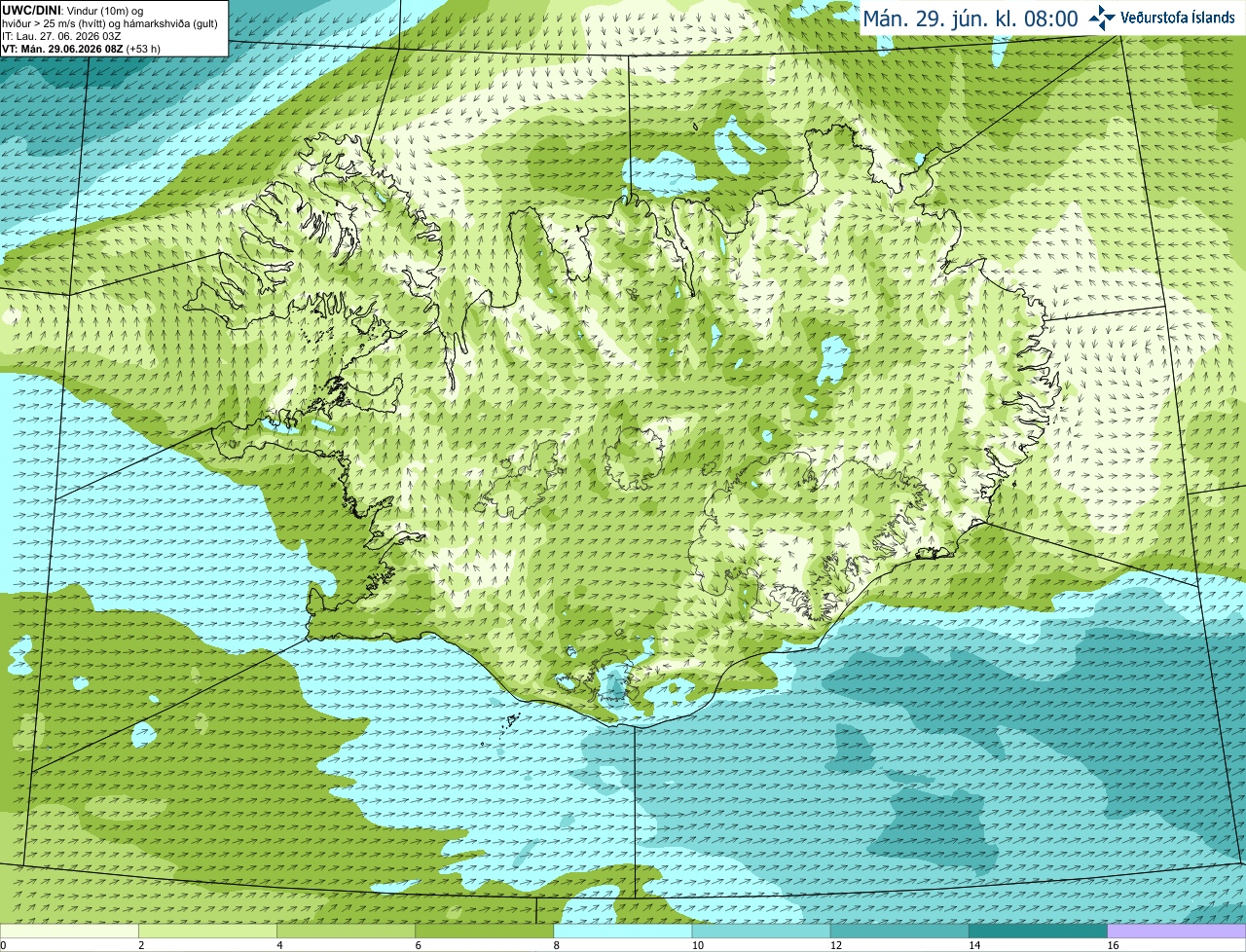Select the 2–4 m/s light green legend swatch
Image resolution: width=1246 pixels, height=952 pixels.
coord(207,931)
